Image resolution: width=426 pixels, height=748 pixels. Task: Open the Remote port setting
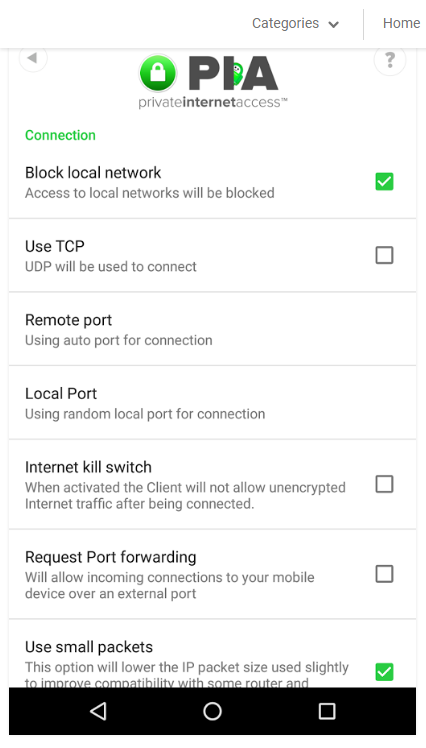(x=212, y=329)
